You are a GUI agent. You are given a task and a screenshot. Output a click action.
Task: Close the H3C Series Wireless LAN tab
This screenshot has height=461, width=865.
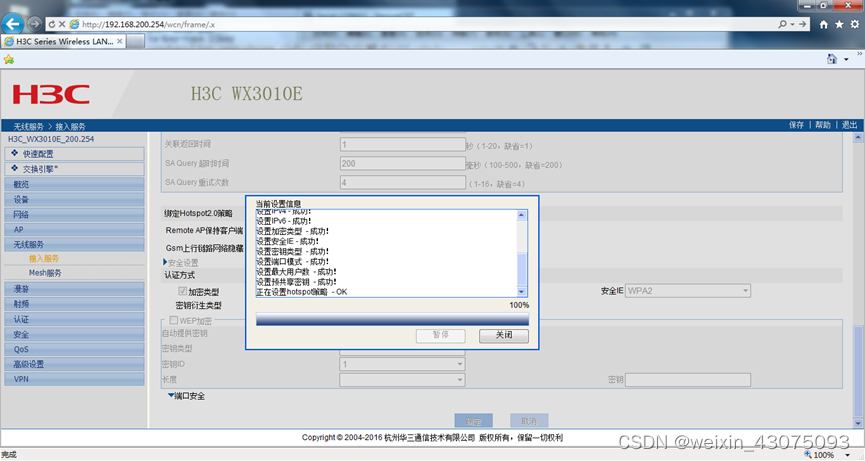coord(120,41)
